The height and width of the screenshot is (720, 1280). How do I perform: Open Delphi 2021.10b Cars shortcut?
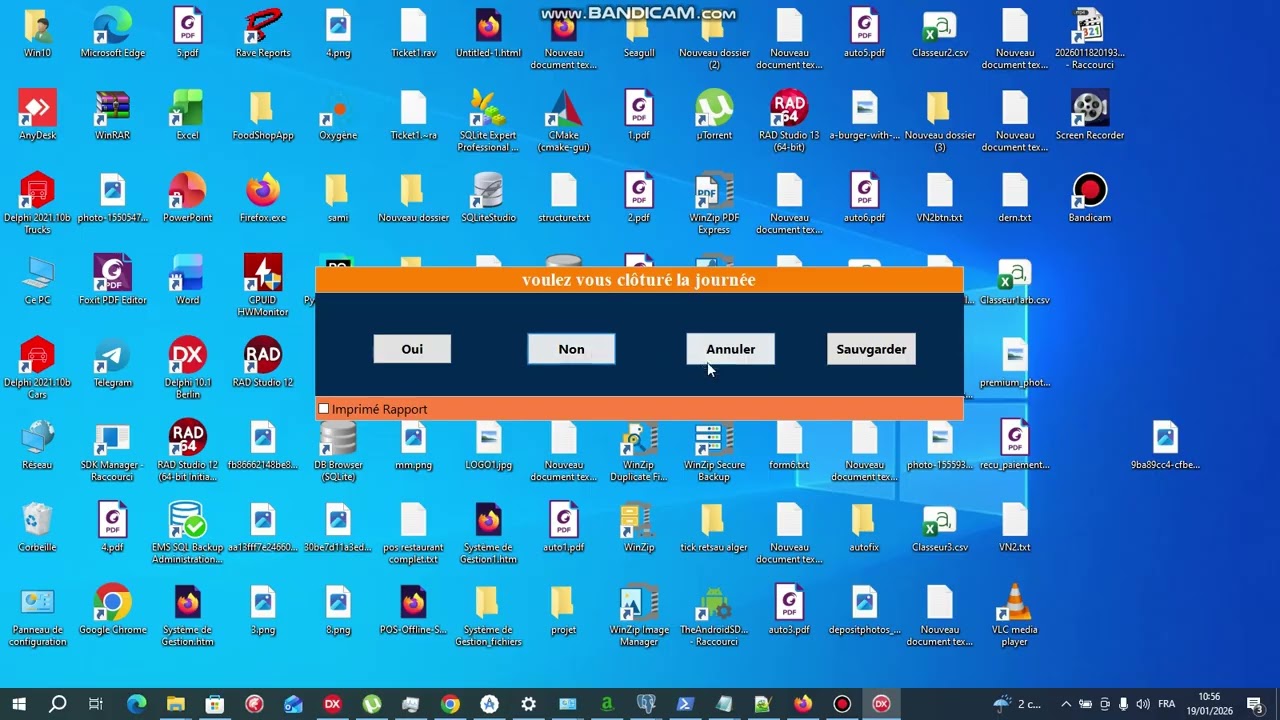click(x=37, y=368)
